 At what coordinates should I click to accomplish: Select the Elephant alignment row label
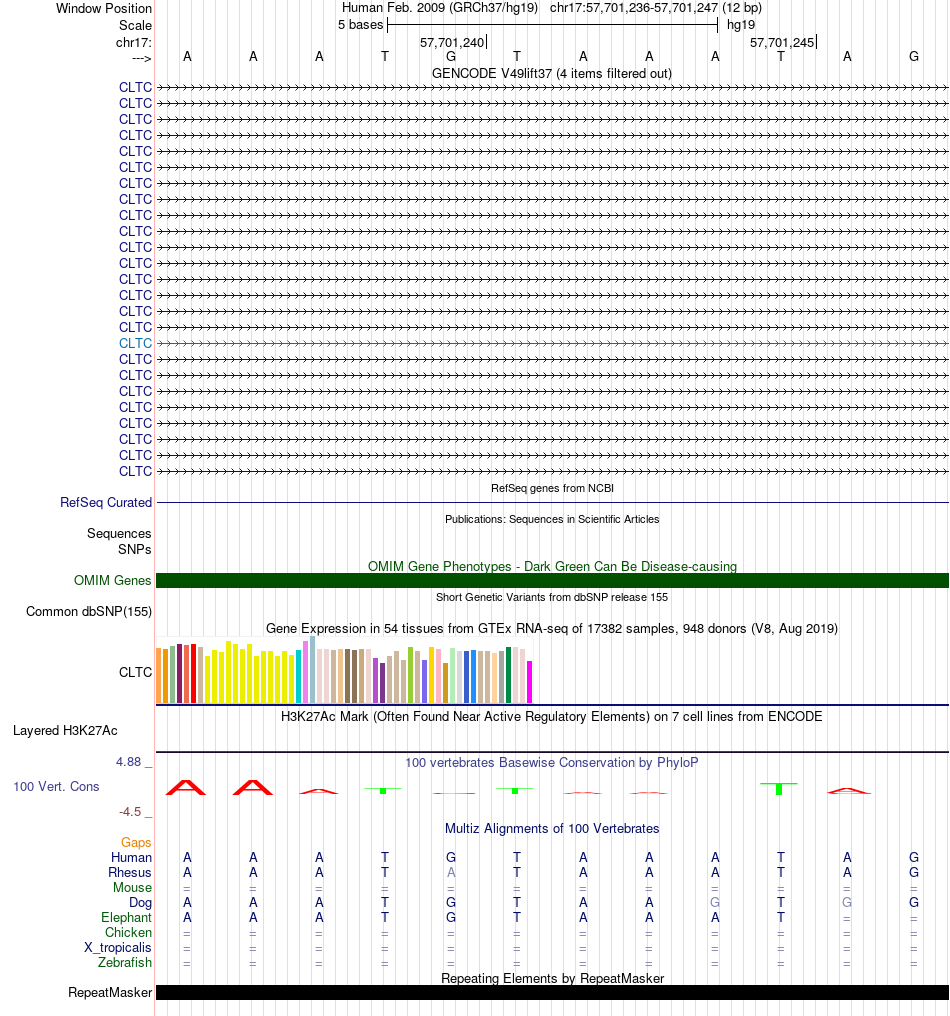(126, 918)
